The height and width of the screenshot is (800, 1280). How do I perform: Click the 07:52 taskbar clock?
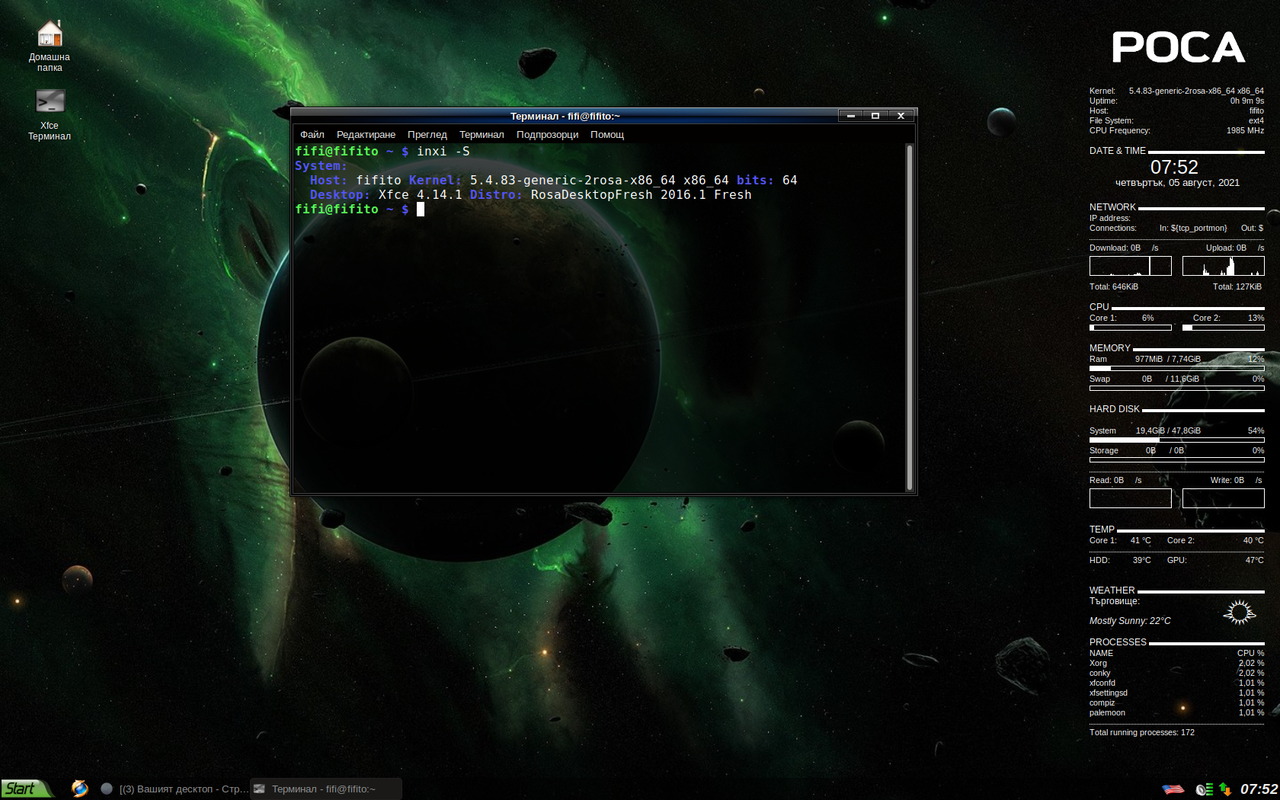[1258, 789]
